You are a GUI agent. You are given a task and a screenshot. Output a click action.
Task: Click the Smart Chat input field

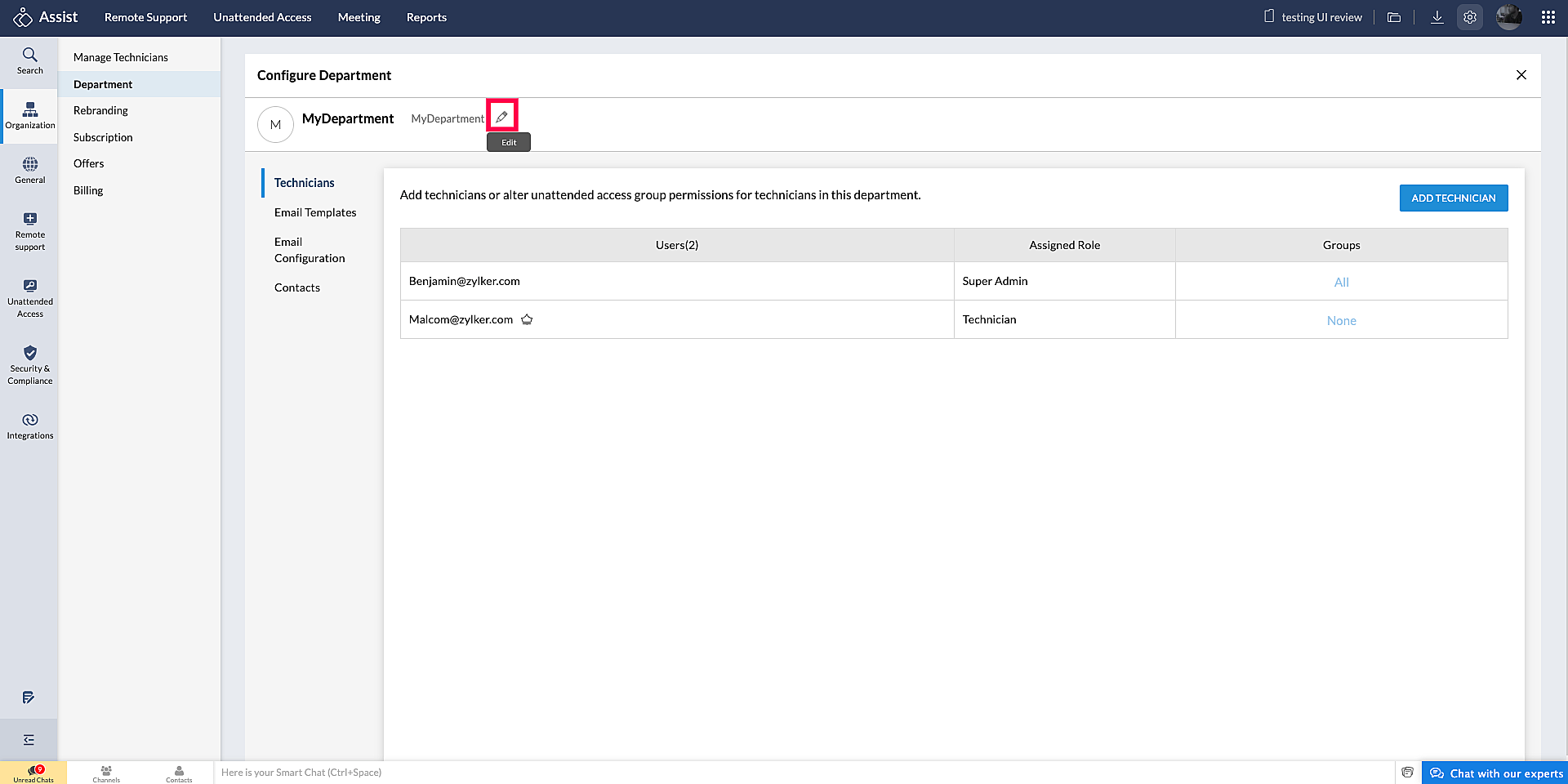click(804, 773)
